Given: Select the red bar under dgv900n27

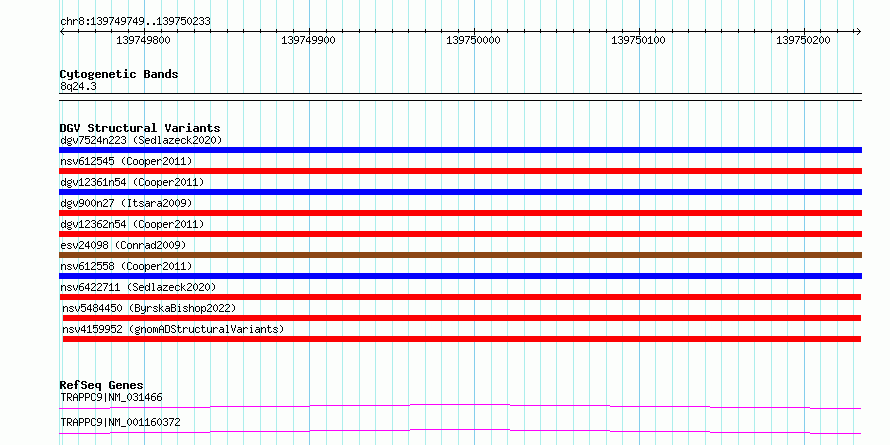Looking at the screenshot, I should click(460, 213).
